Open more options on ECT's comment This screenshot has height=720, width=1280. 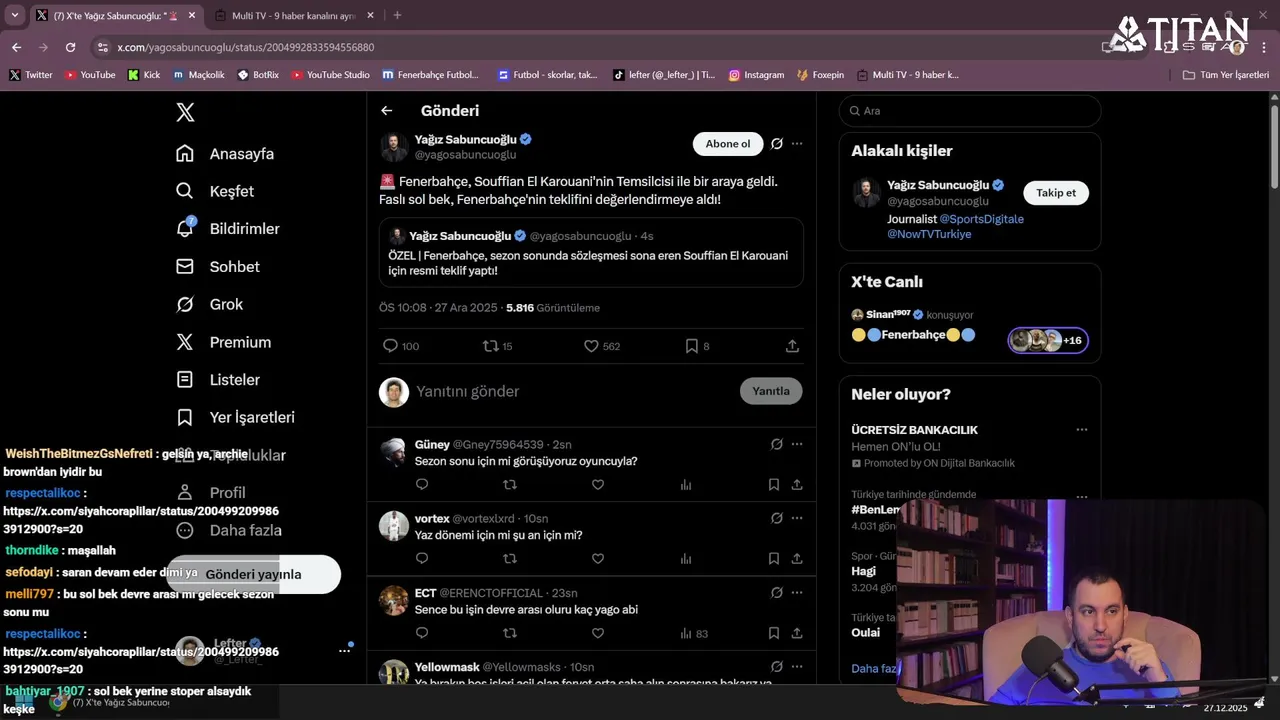tap(797, 592)
